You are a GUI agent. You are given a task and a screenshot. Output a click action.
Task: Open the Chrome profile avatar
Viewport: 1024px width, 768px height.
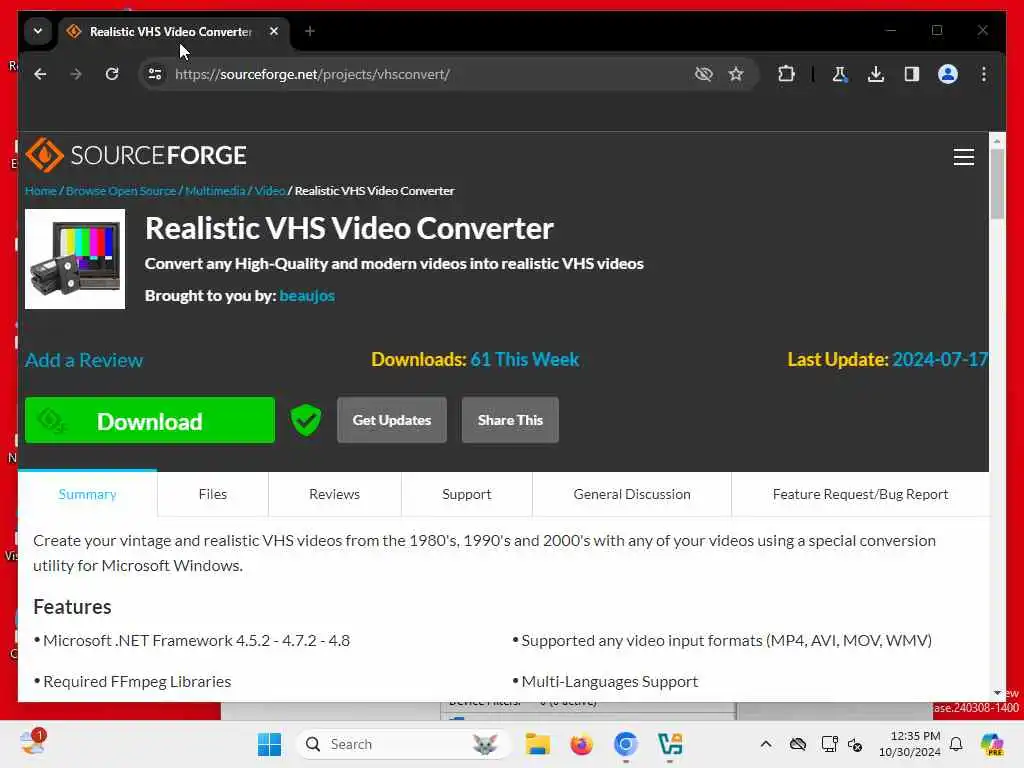click(948, 74)
